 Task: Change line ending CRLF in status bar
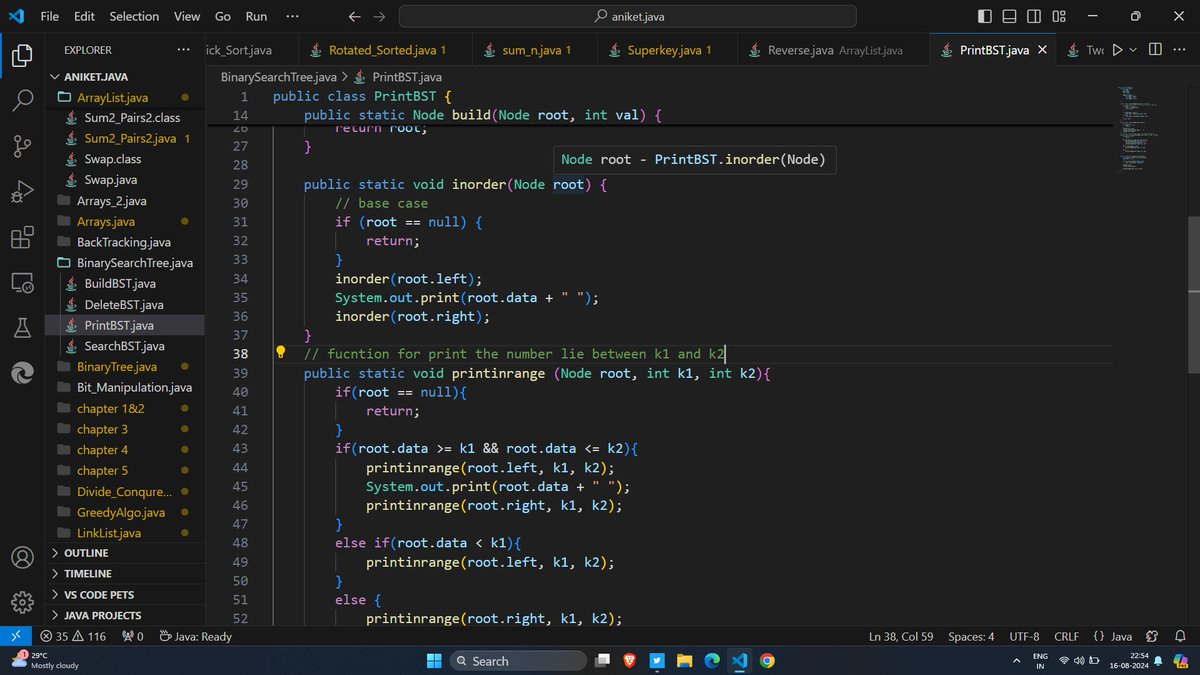click(1066, 636)
